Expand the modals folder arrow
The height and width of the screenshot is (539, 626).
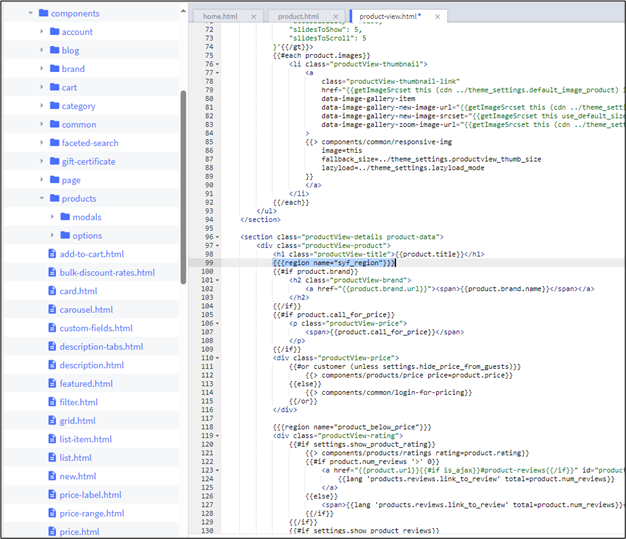(52, 217)
